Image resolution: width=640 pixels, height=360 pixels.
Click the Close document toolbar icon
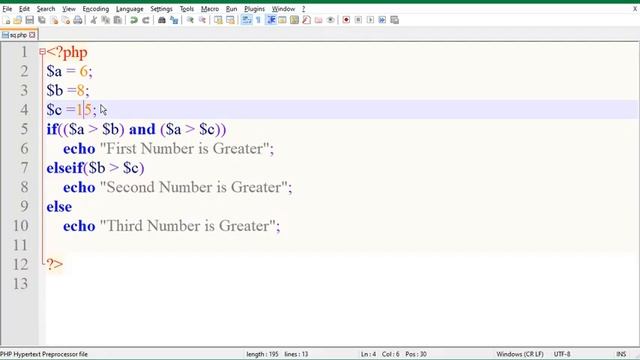(x=54, y=20)
